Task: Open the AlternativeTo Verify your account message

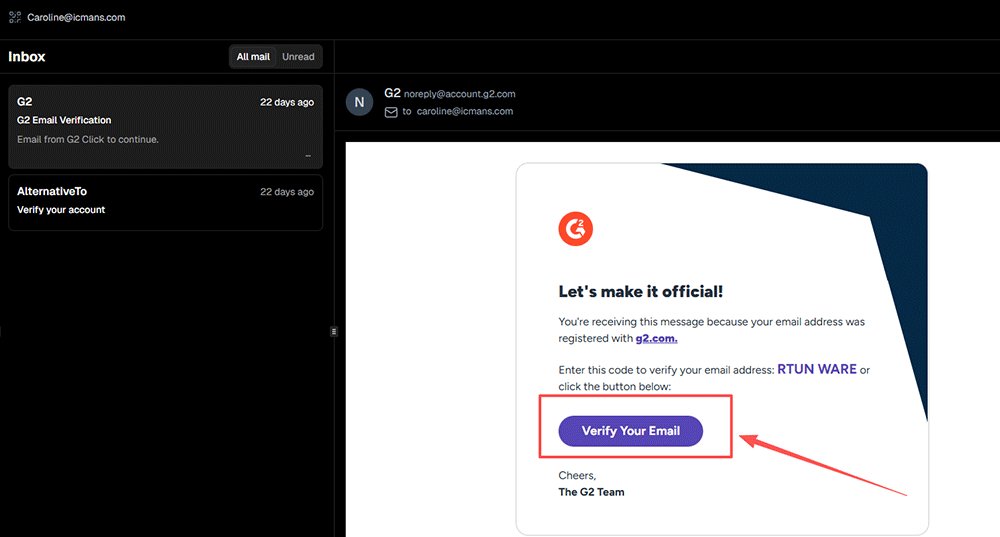Action: (x=165, y=202)
